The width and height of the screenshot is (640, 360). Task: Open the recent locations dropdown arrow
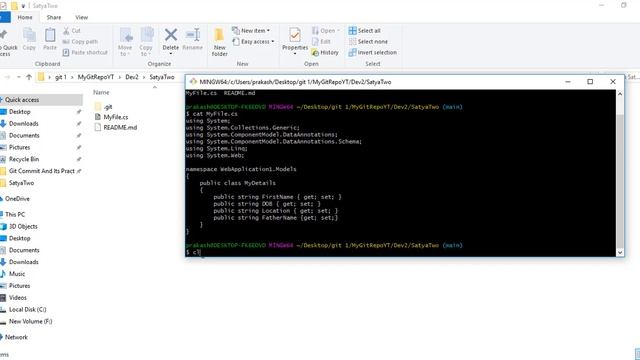[x=18, y=77]
